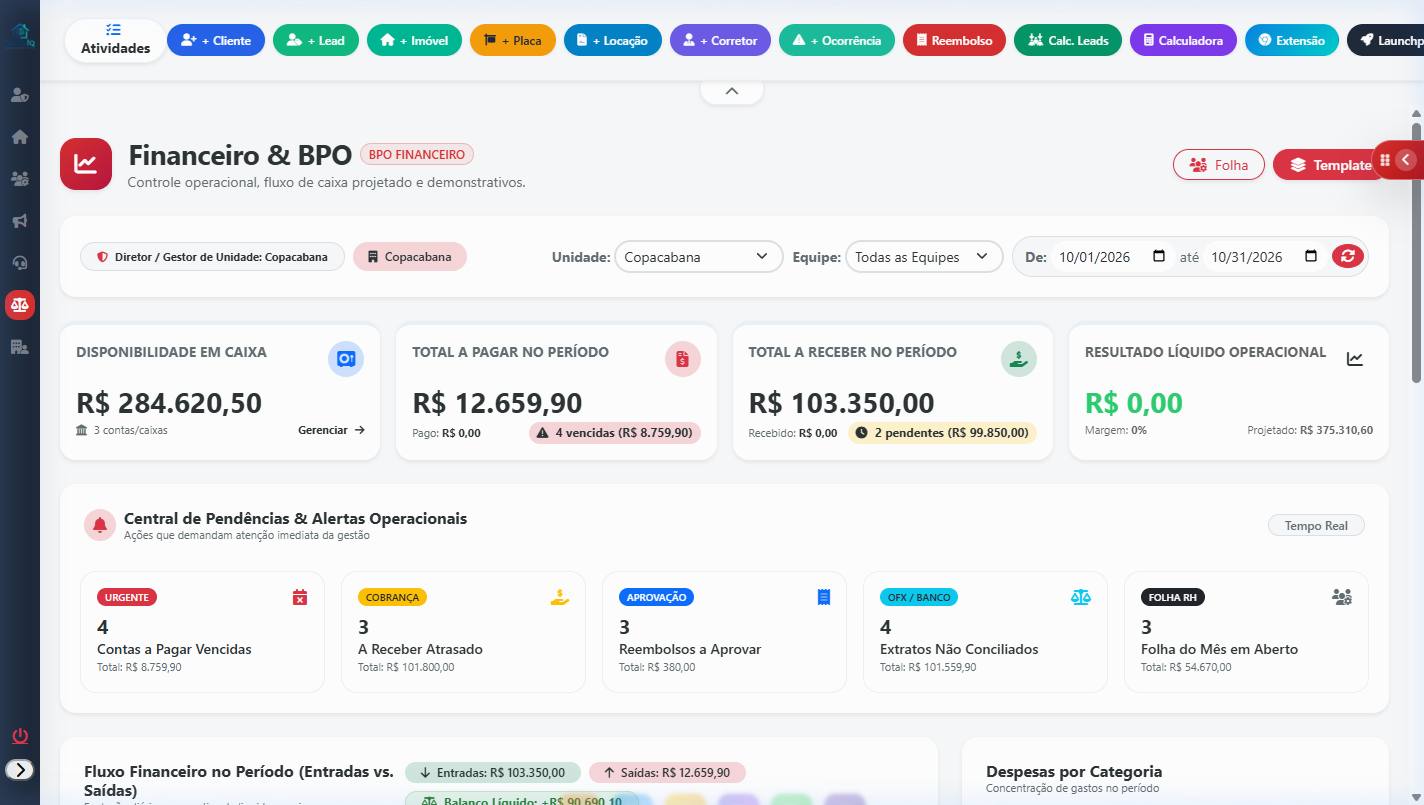Screen dimensions: 1424x805
Task: Click the Tempo Real badge
Action: tap(1316, 526)
